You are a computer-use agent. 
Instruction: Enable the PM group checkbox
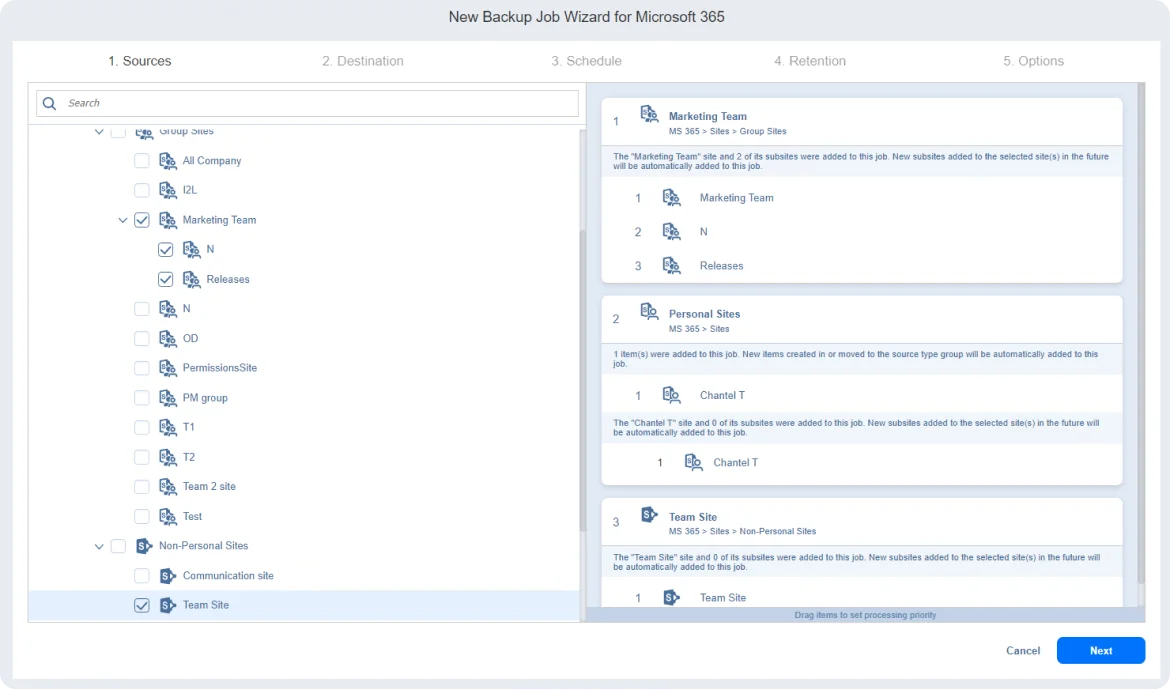(x=142, y=398)
